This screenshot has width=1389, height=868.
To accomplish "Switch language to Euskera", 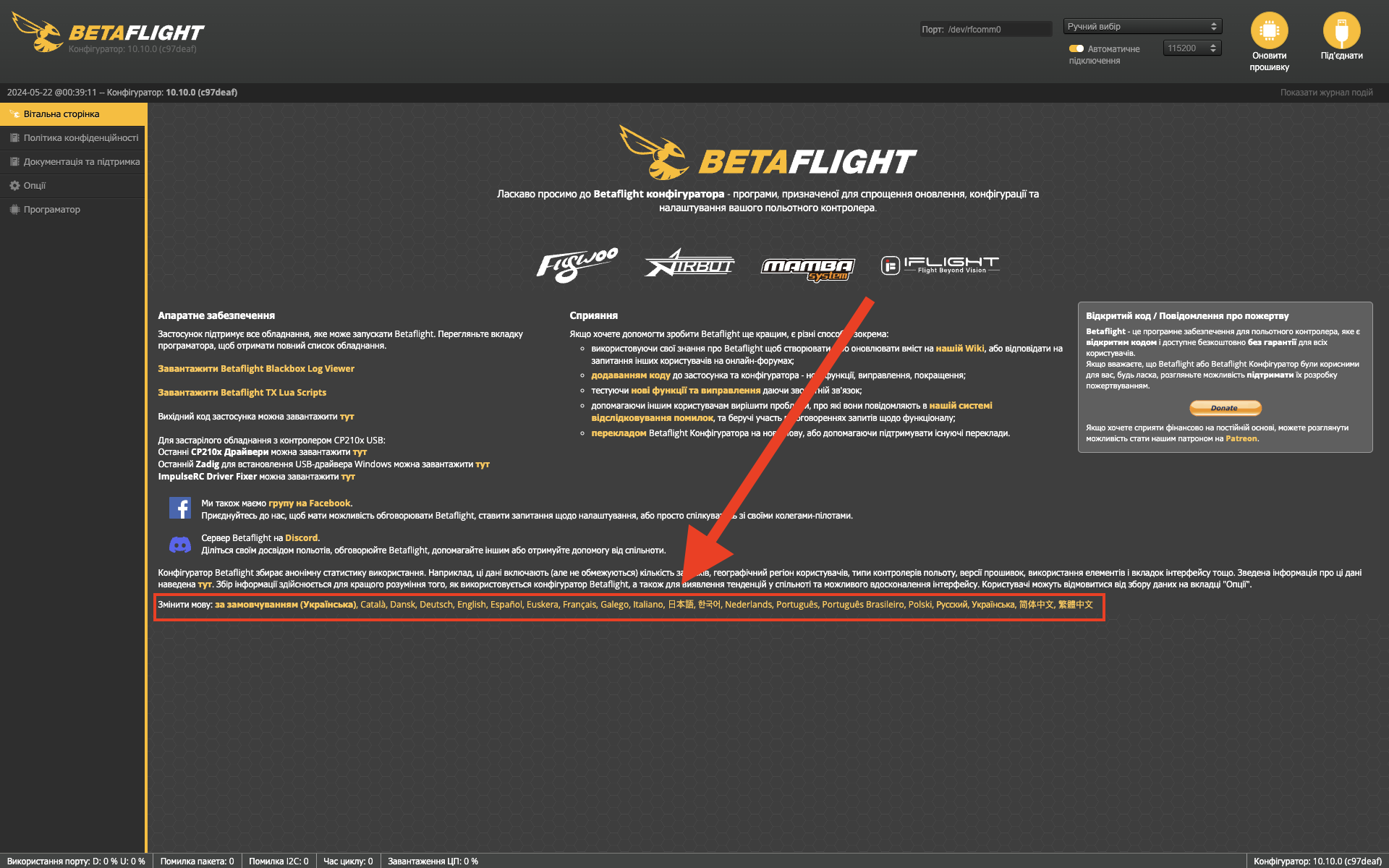I will [542, 605].
